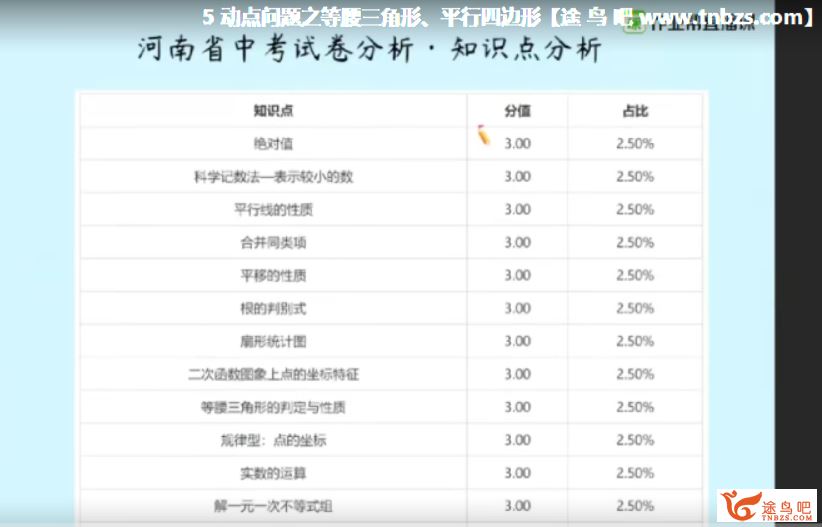822x527 pixels.
Task: Click 2.50% in the 解一元一次不等式组 row
Action: (635, 506)
